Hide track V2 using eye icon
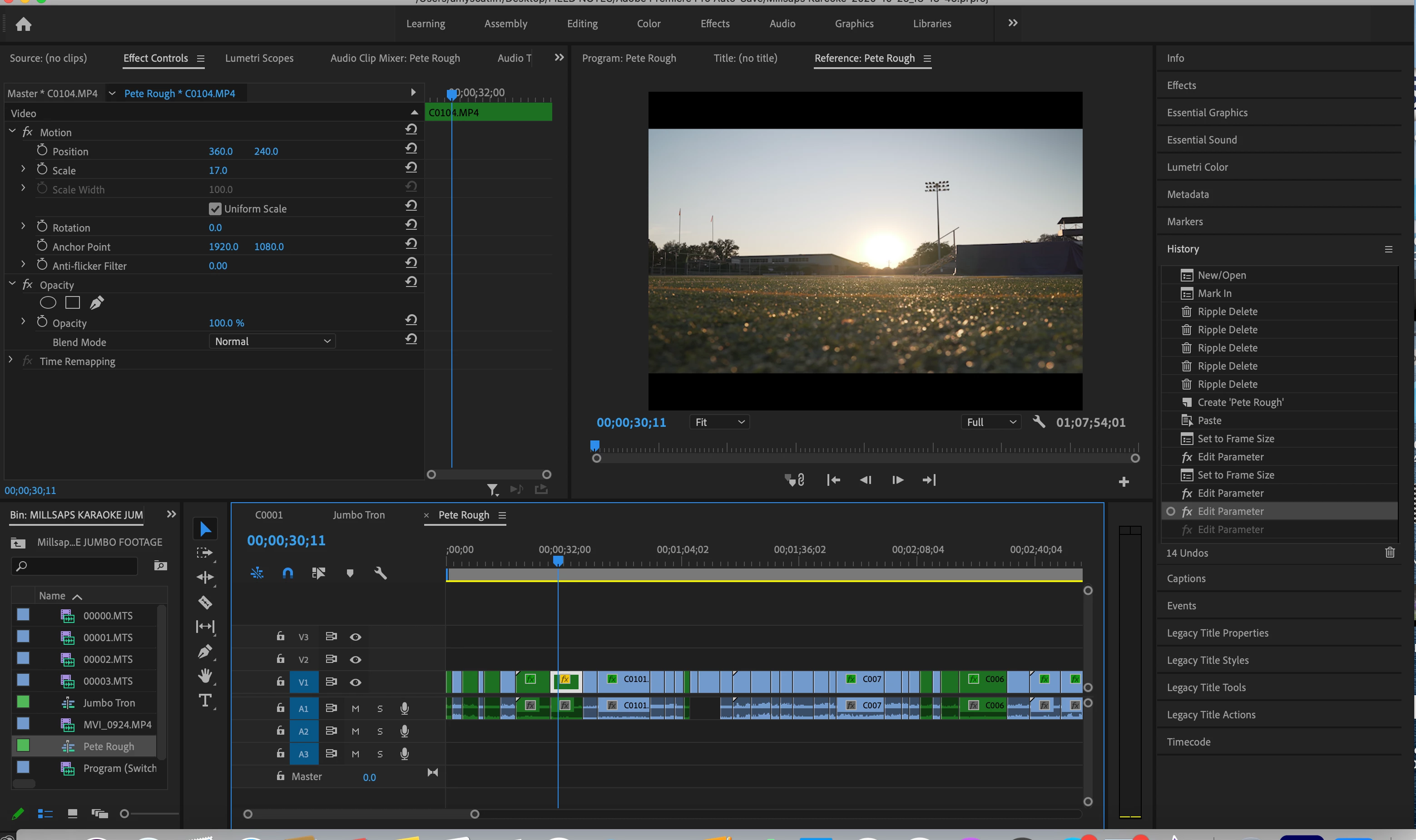 tap(355, 659)
